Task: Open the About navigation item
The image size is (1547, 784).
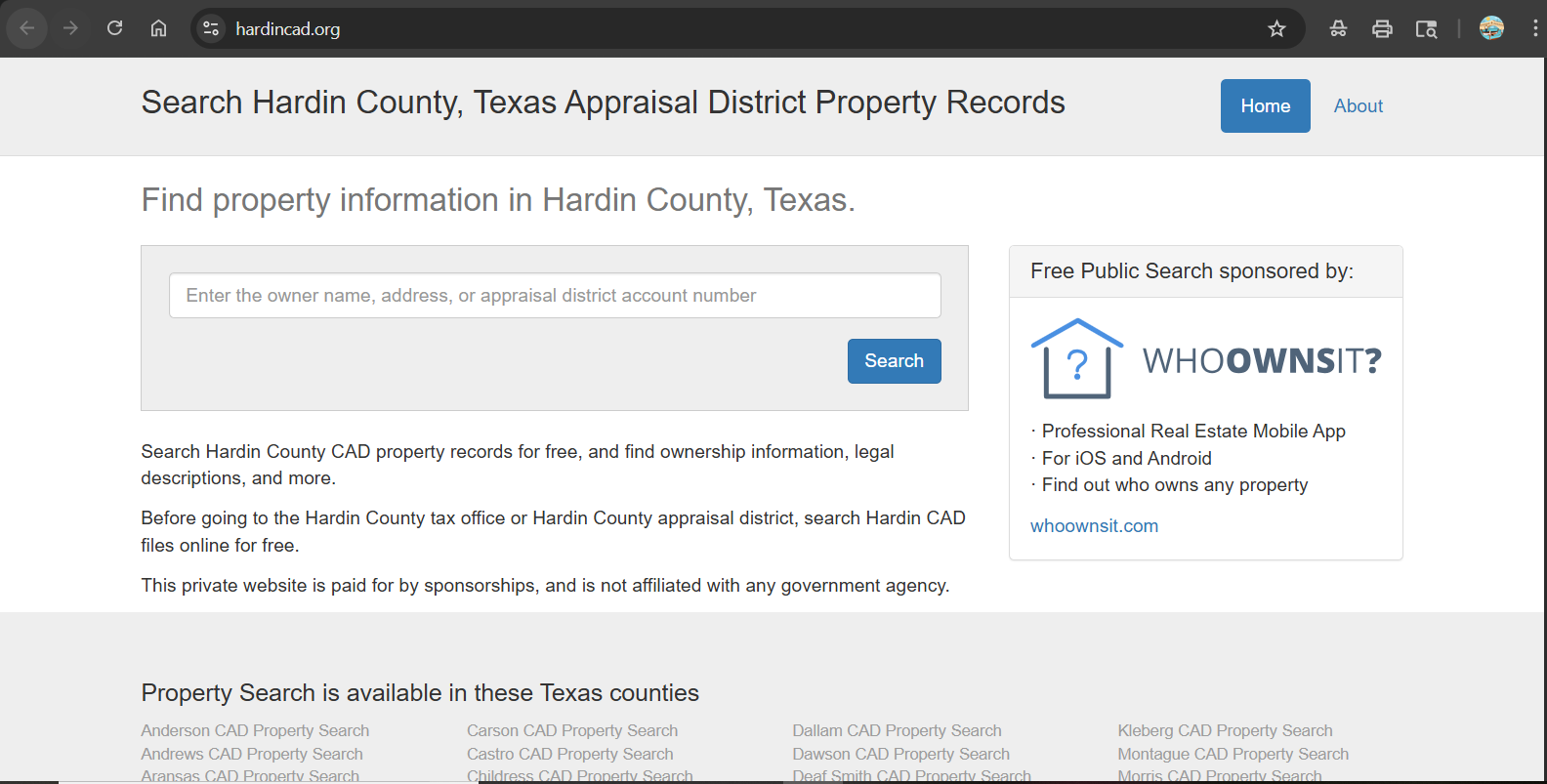Action: click(x=1358, y=105)
